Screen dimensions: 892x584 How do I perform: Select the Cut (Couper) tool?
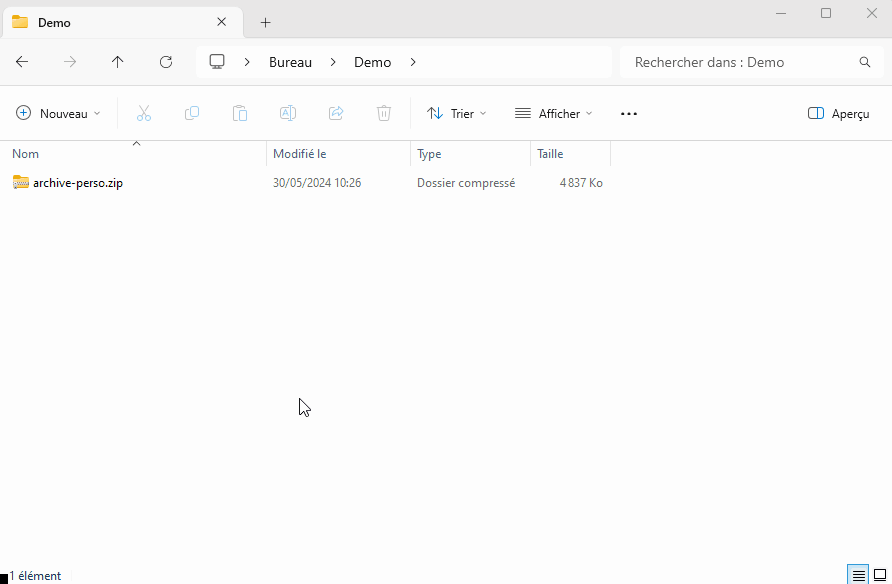(x=144, y=113)
